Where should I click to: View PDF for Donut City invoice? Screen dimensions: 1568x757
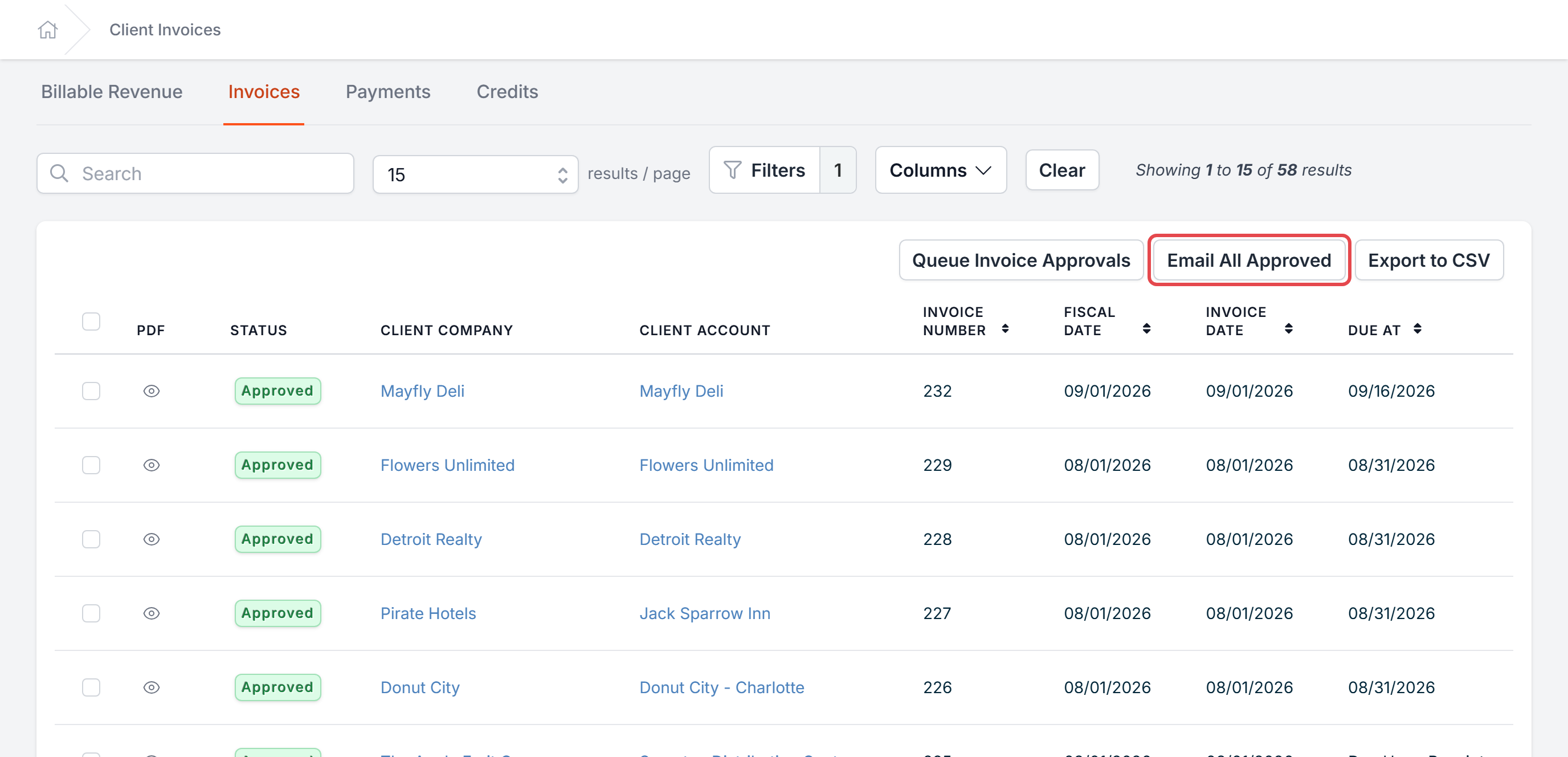tap(152, 687)
